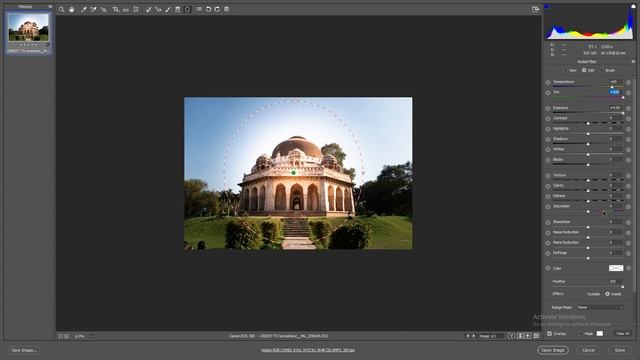The width and height of the screenshot is (640, 360).
Task: Click the Clear All button
Action: pos(622,333)
